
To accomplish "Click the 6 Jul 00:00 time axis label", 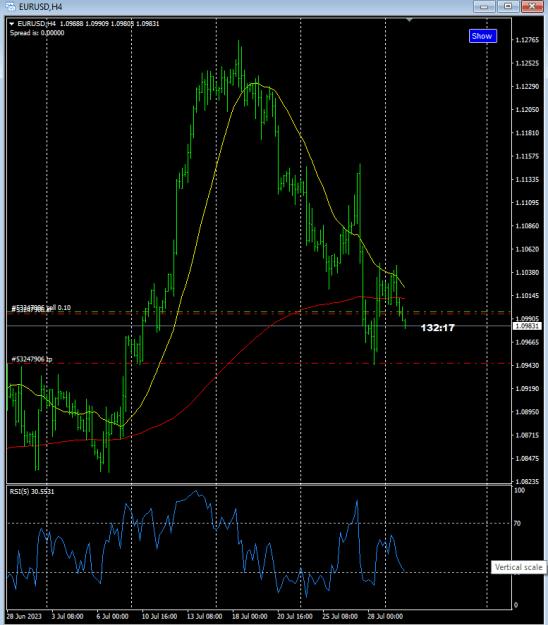I will pos(112,617).
